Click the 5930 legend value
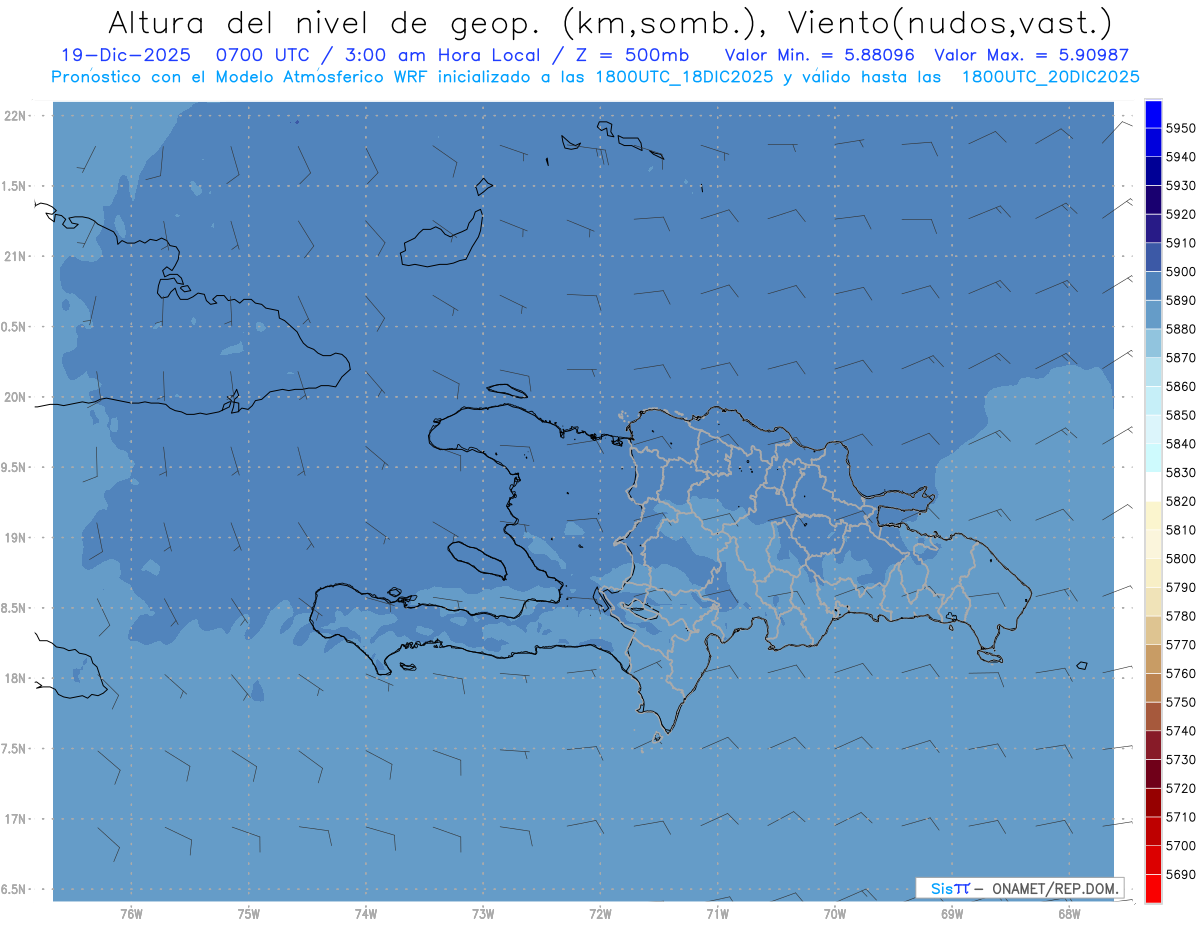Viewport: 1200px width, 927px height. pyautogui.click(x=1180, y=185)
